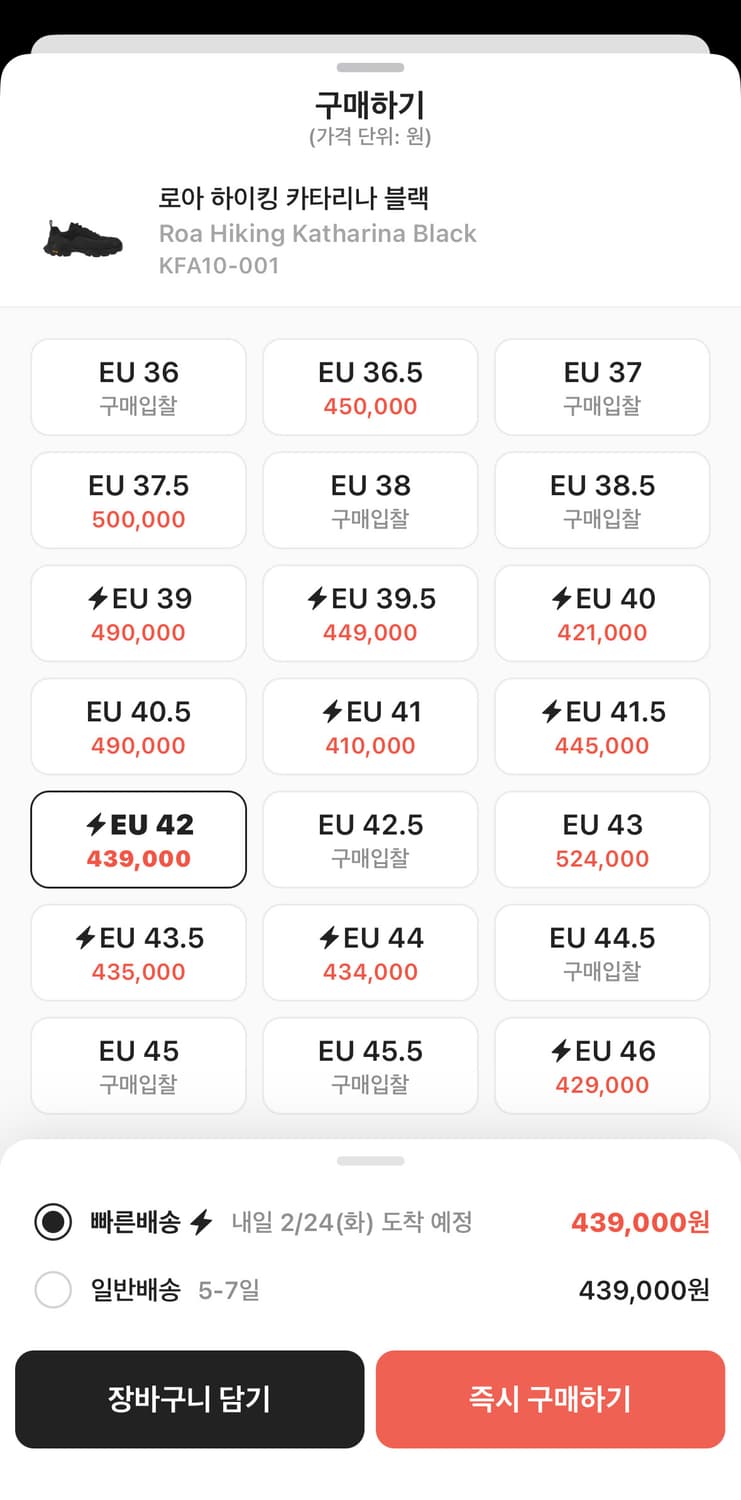Select the 일반배송 radio option
The height and width of the screenshot is (1500, 741).
tap(53, 1290)
